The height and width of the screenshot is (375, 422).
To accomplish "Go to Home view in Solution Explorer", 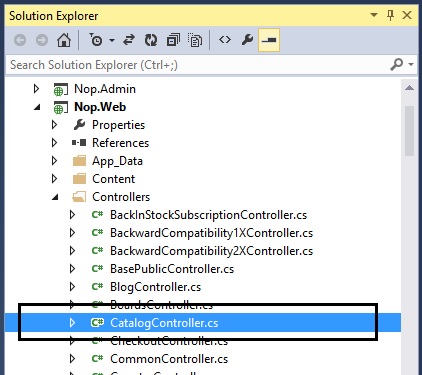I will click(x=64, y=40).
